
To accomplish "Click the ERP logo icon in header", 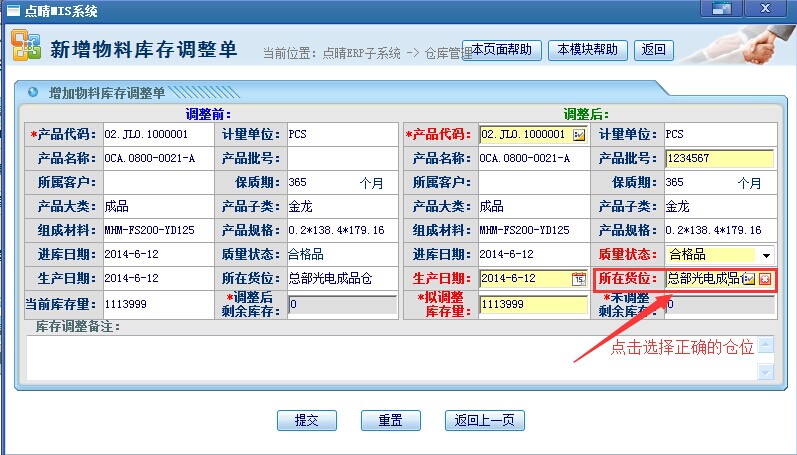I will (x=25, y=46).
